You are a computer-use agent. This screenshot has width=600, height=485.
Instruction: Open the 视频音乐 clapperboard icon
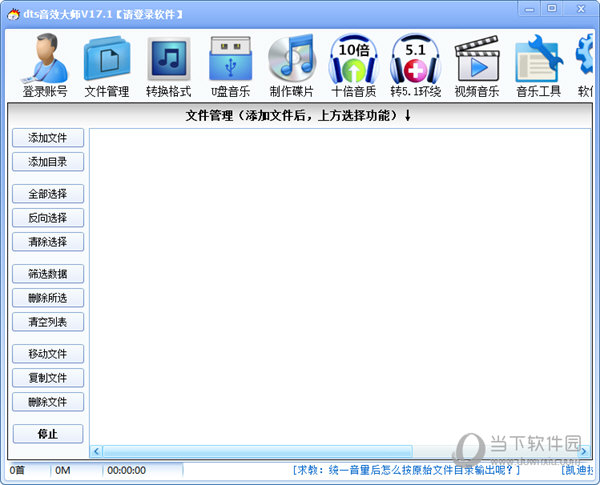477,65
